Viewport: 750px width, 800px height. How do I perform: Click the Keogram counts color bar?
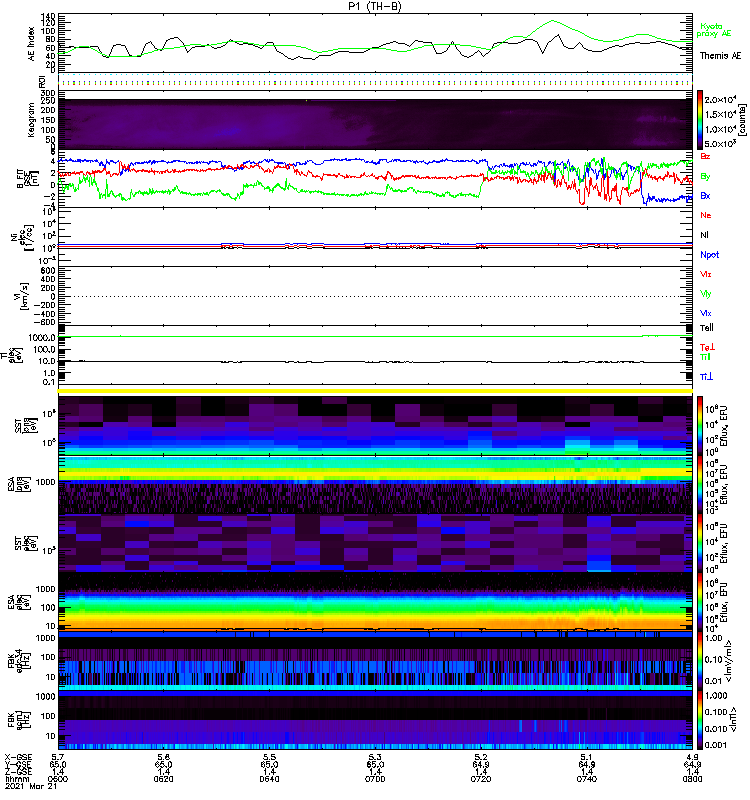(x=700, y=120)
